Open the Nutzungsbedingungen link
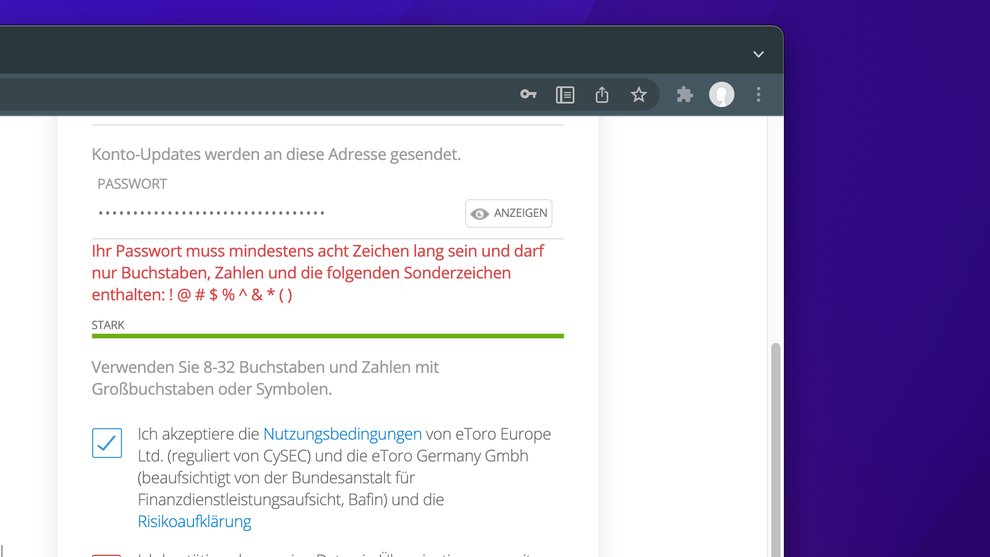990x557 pixels. point(342,434)
